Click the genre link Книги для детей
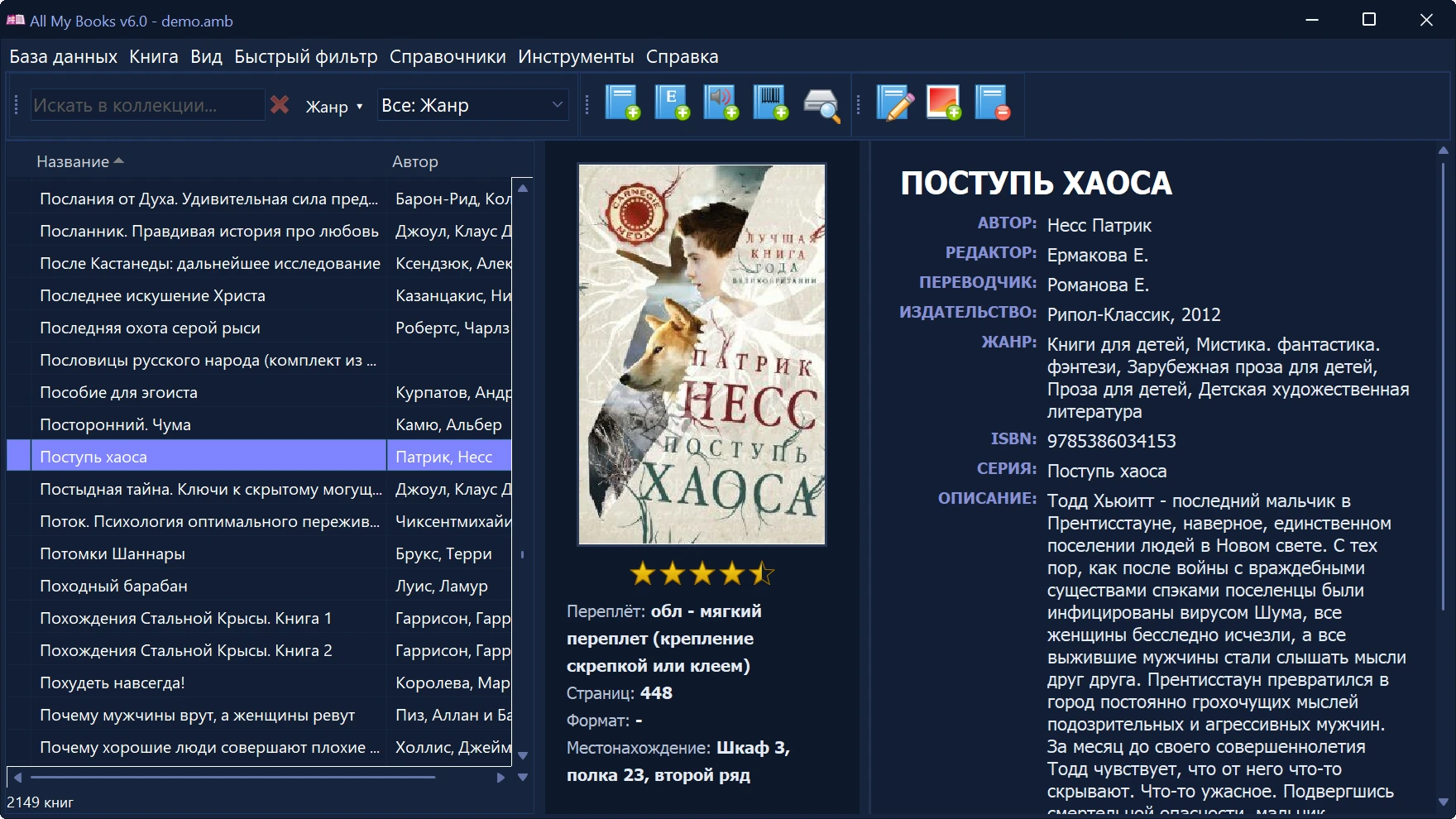The height and width of the screenshot is (819, 1456). 1117,344
